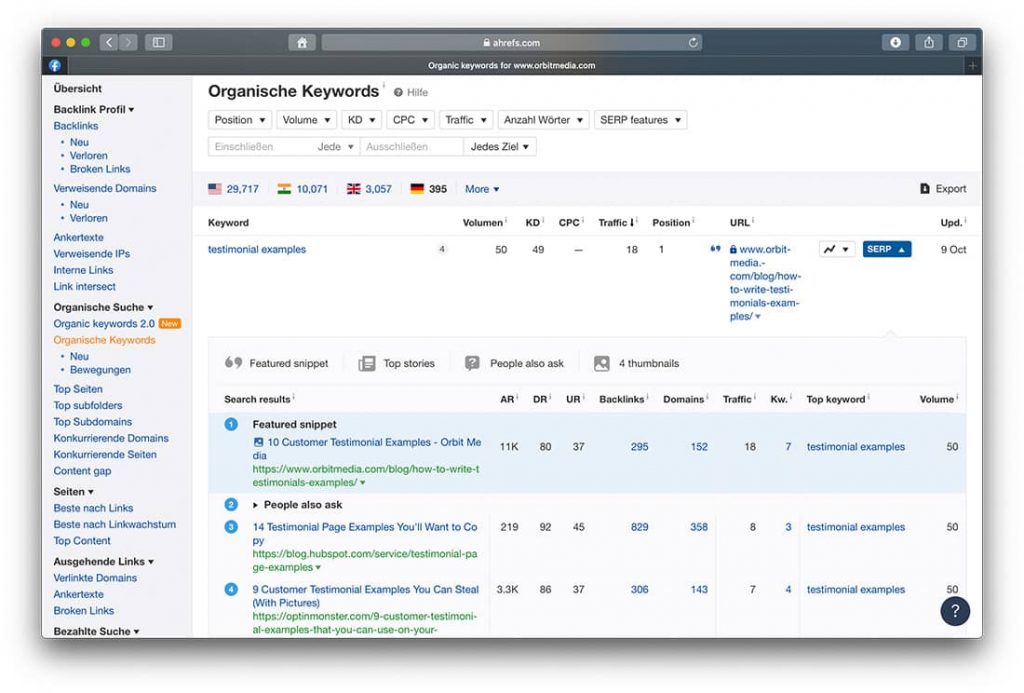1024x693 pixels.
Task: Open the Safari home page icon
Action: 302,42
